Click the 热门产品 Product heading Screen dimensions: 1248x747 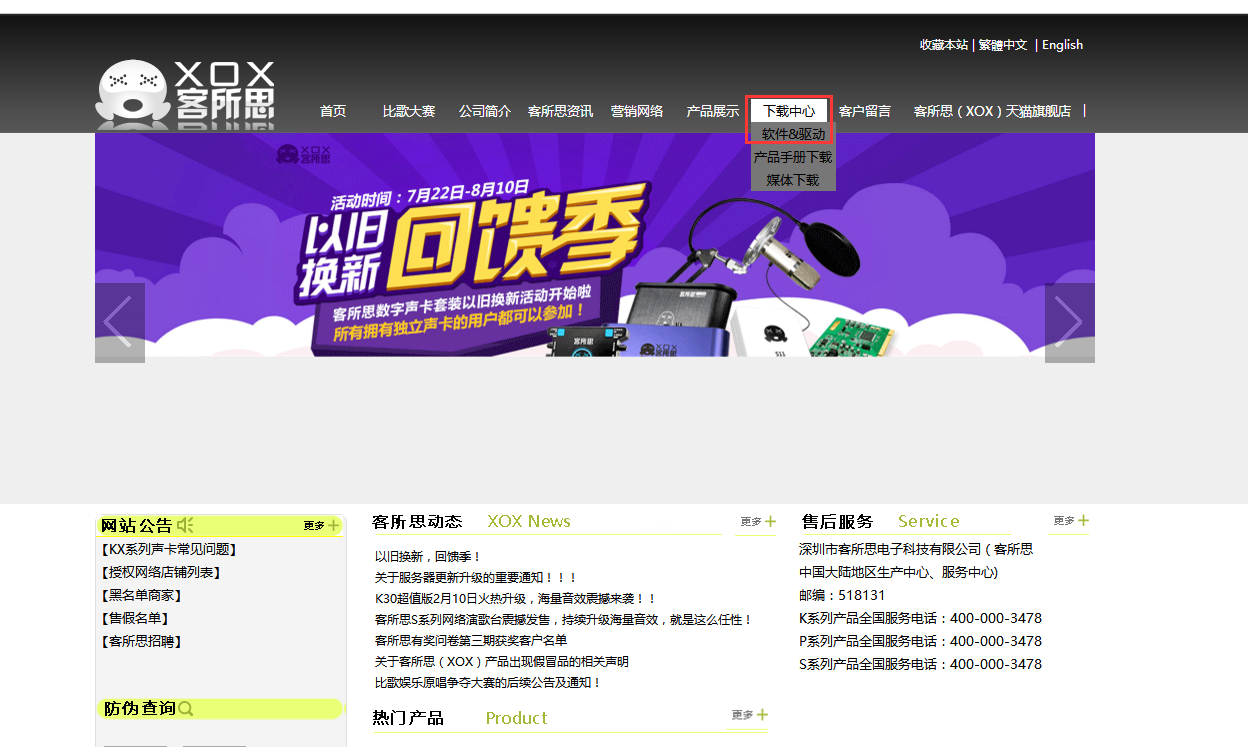pyautogui.click(x=460, y=718)
